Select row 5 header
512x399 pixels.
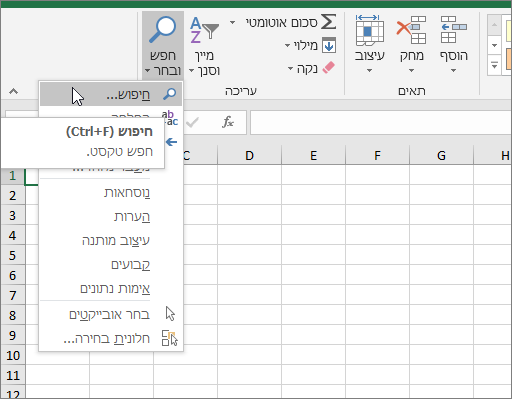(13, 255)
